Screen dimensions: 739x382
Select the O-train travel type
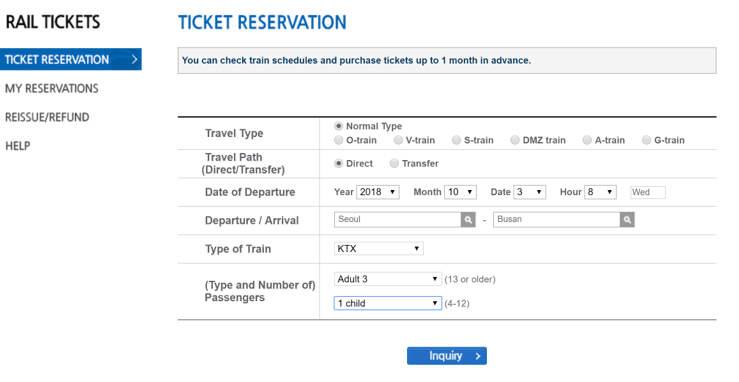(338, 140)
